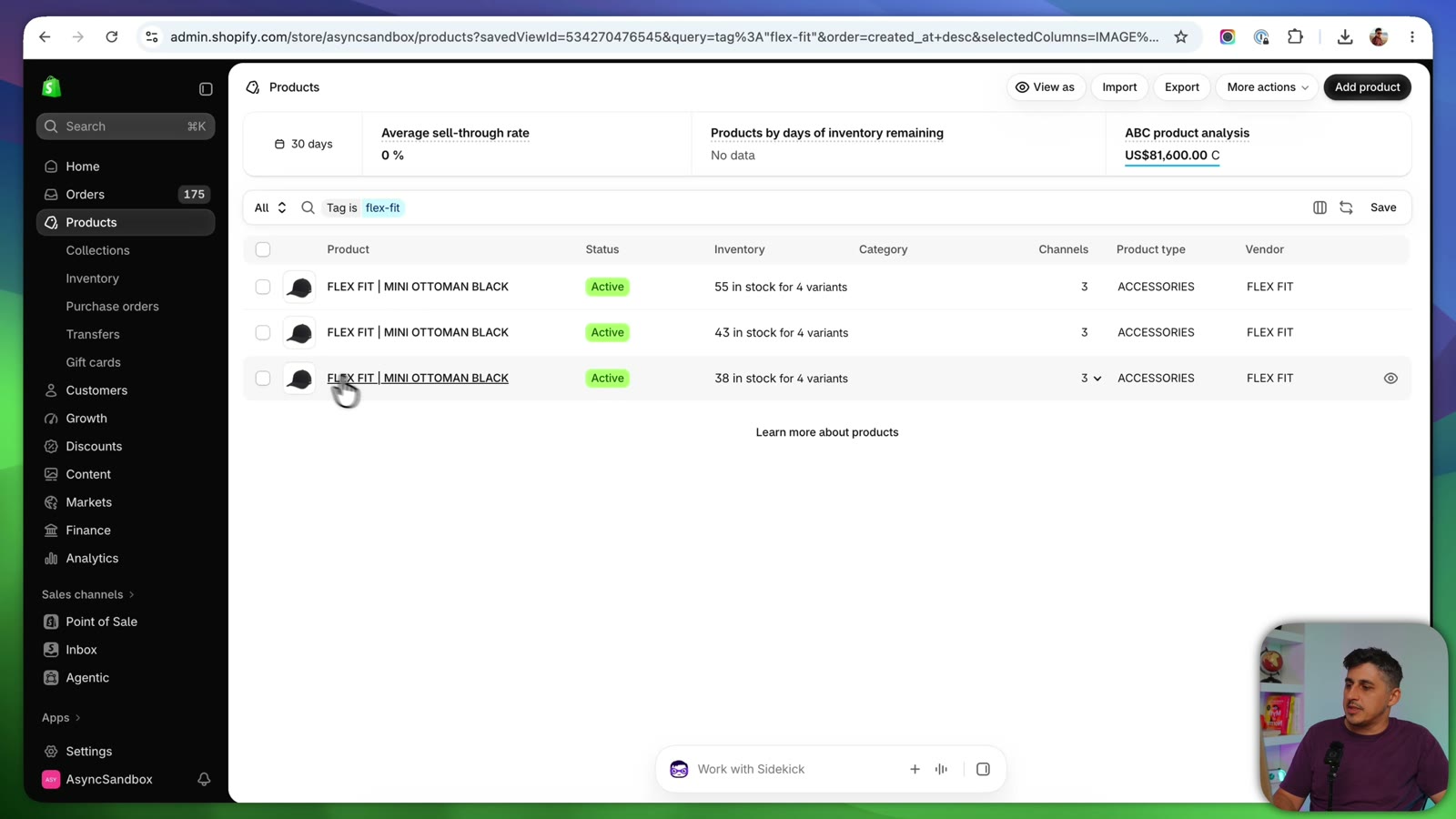Screen dimensions: 1456x819
Task: Open notifications bell beside AsyncSandbox
Action: pyautogui.click(x=204, y=780)
